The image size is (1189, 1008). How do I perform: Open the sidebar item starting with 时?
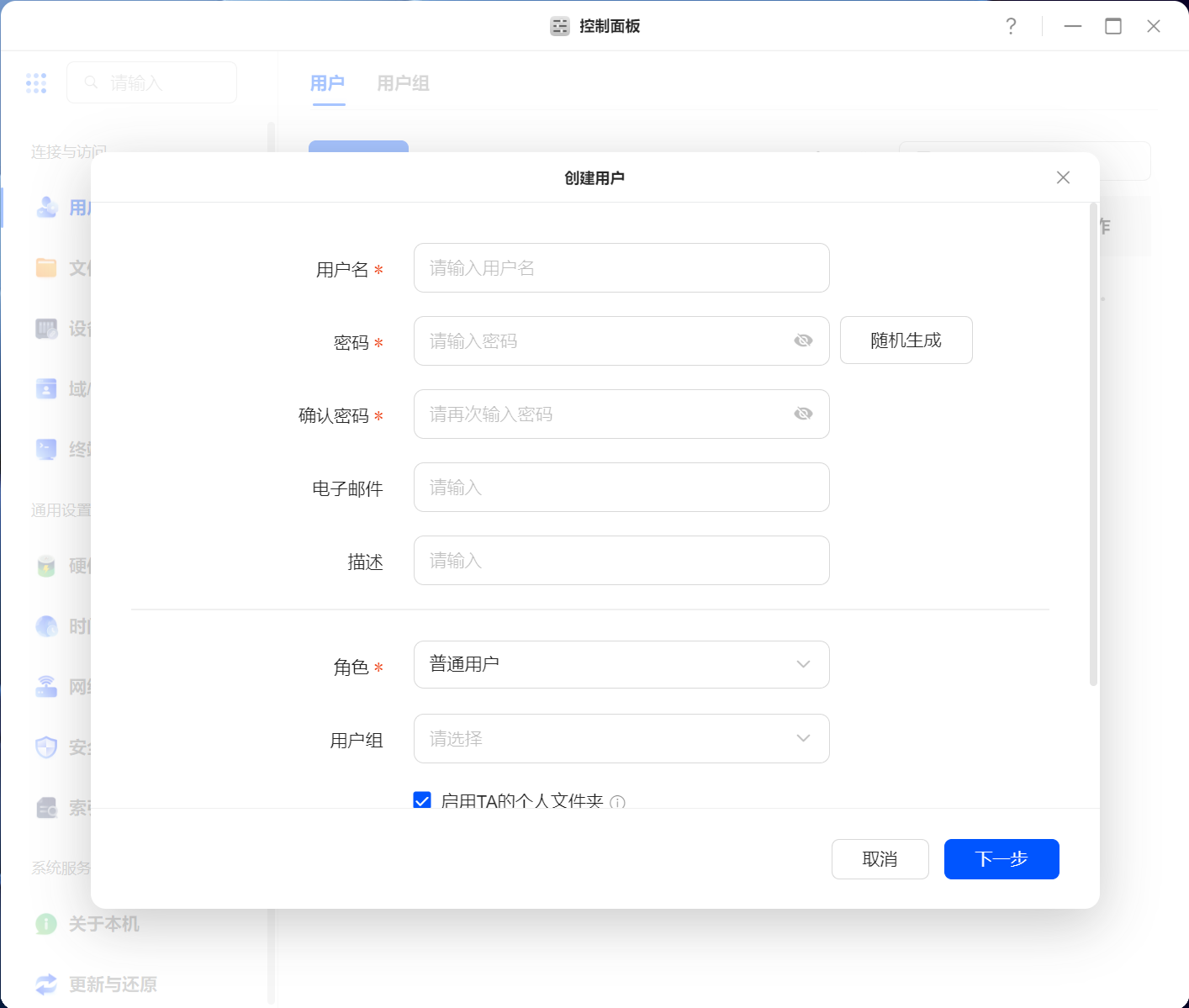pyautogui.click(x=64, y=626)
